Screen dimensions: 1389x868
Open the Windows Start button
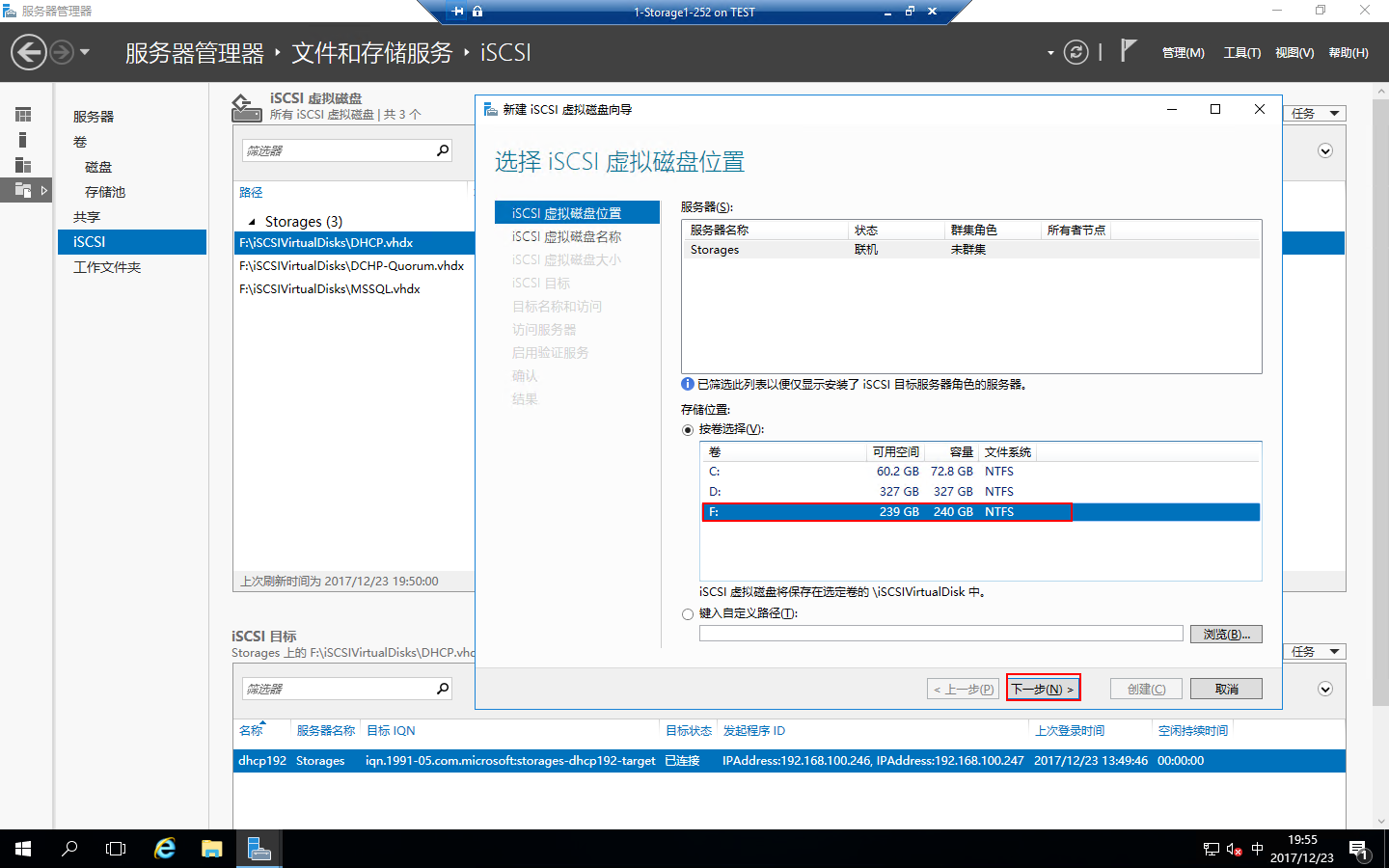coord(23,849)
